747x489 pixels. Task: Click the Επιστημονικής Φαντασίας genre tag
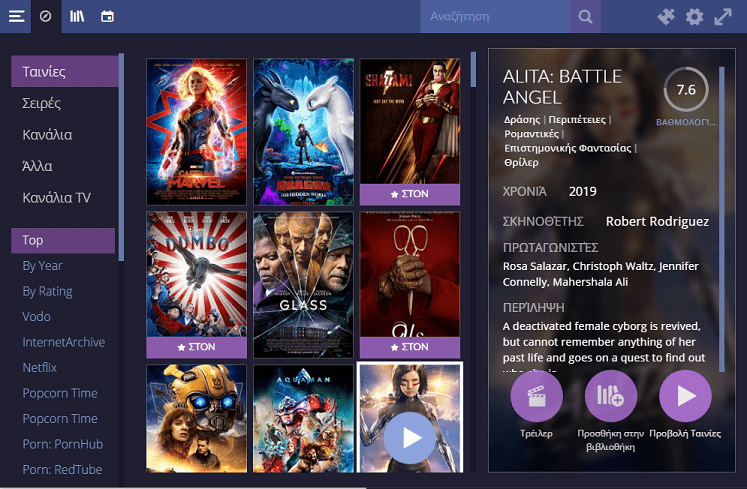click(567, 148)
